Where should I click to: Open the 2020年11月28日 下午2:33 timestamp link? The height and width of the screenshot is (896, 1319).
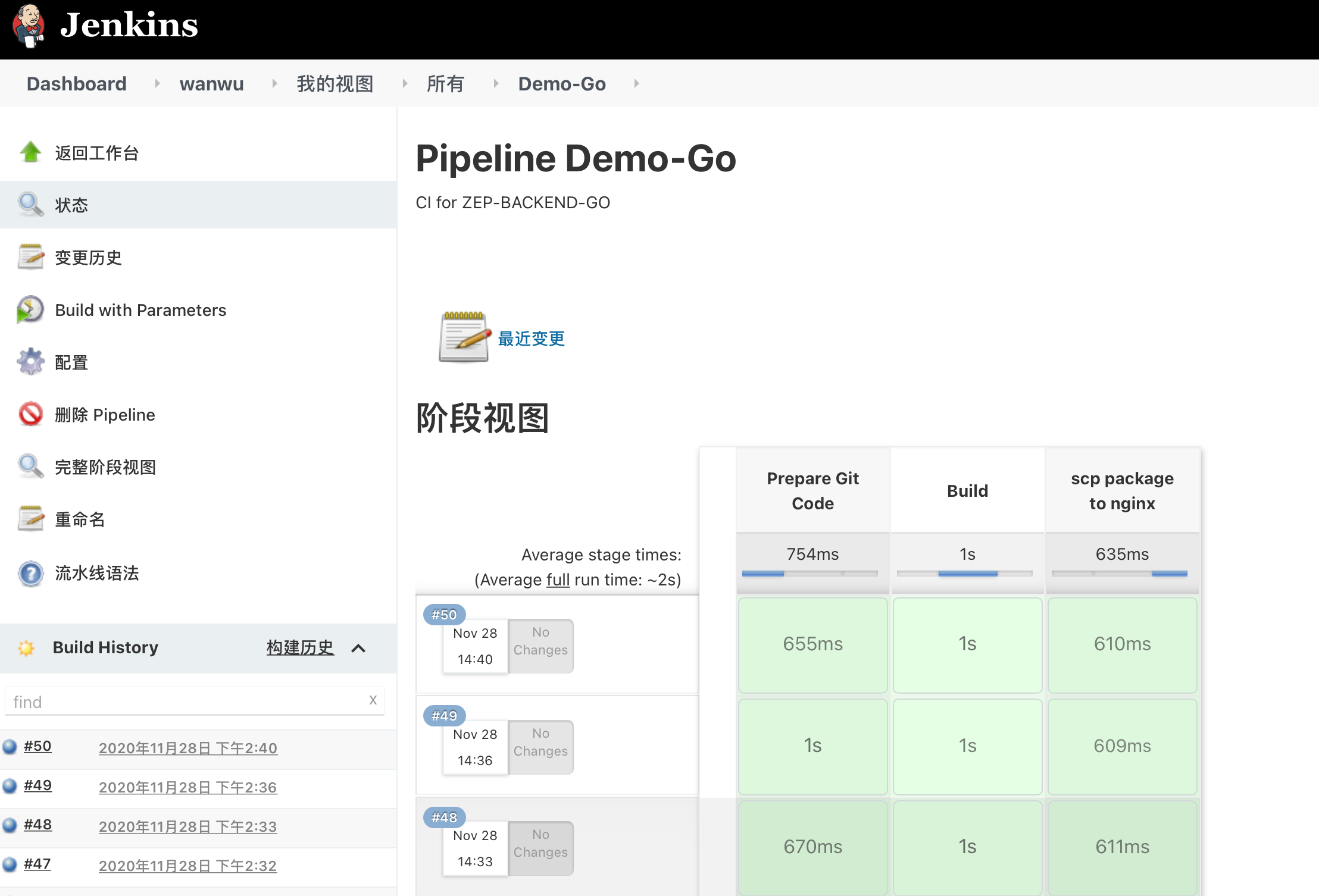(188, 826)
